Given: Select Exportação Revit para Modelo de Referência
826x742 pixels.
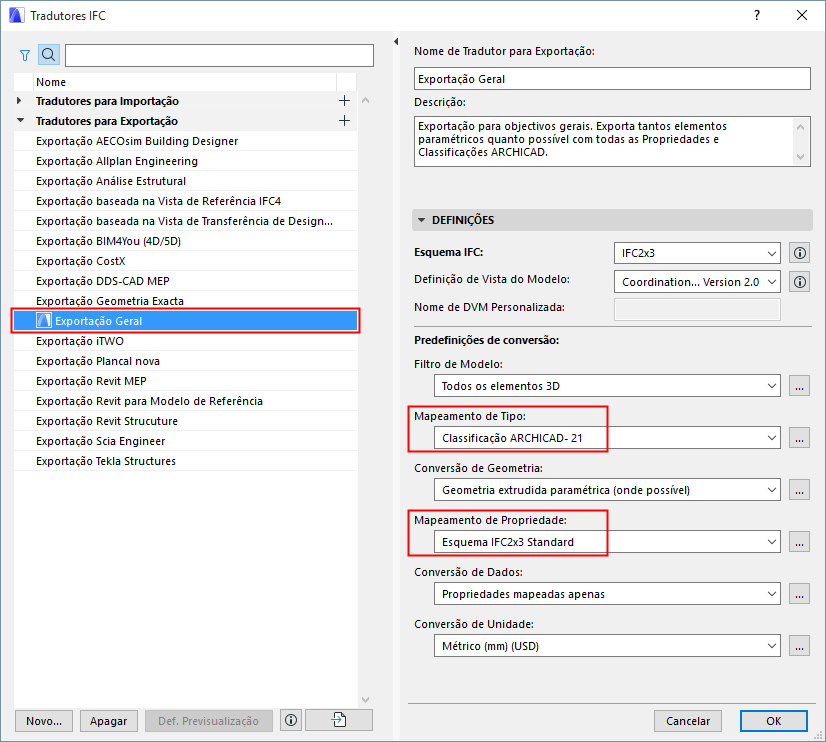Looking at the screenshot, I should [185, 401].
